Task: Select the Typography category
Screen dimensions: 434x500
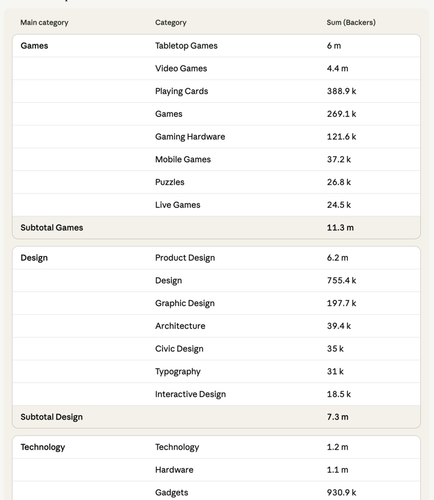Action: 178,371
